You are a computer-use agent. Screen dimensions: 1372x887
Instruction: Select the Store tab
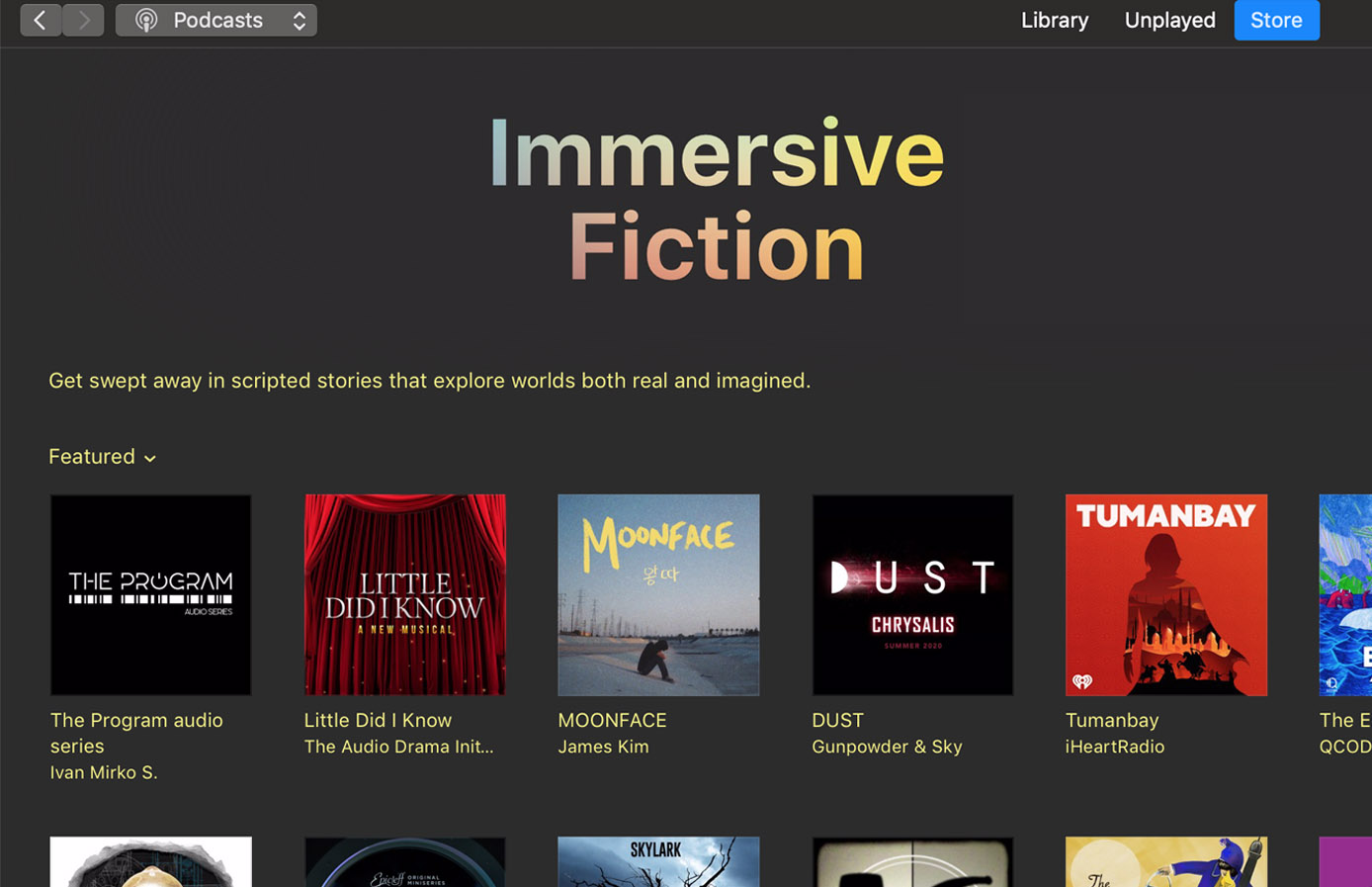click(x=1276, y=20)
